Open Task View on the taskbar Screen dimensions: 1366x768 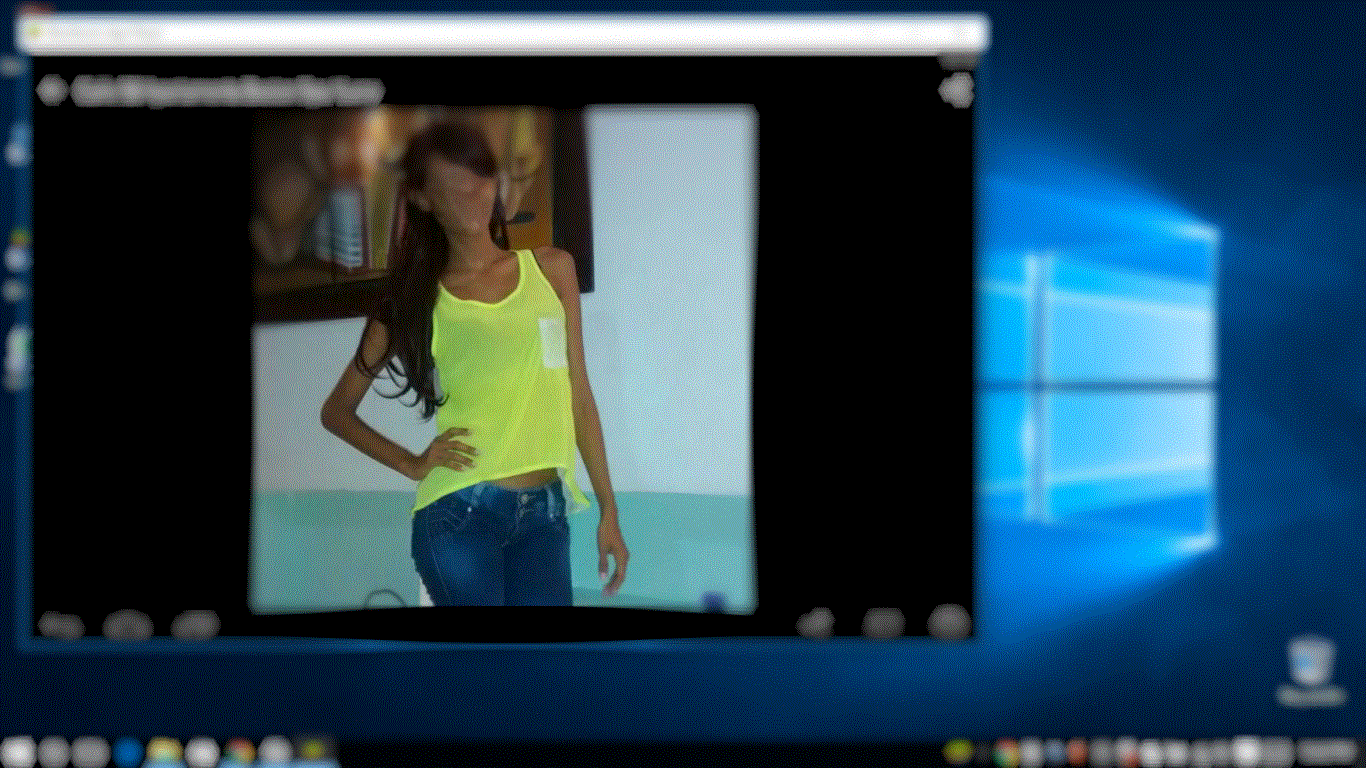(90, 750)
